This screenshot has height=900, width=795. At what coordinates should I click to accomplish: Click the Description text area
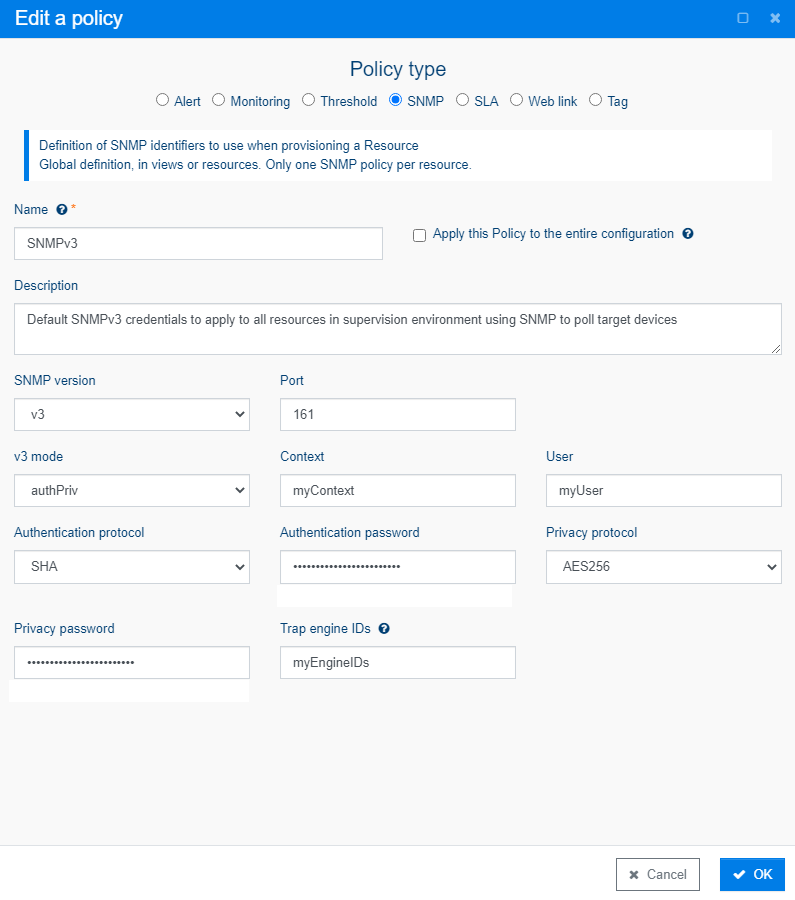(x=398, y=329)
